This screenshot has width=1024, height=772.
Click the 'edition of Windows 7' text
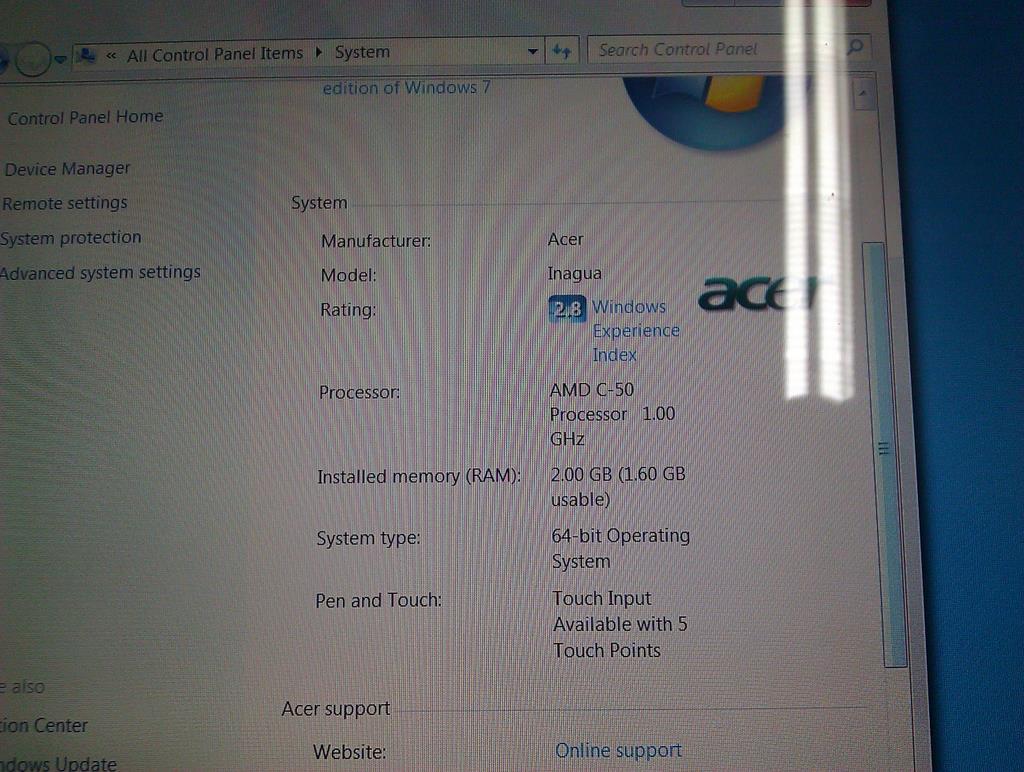406,88
